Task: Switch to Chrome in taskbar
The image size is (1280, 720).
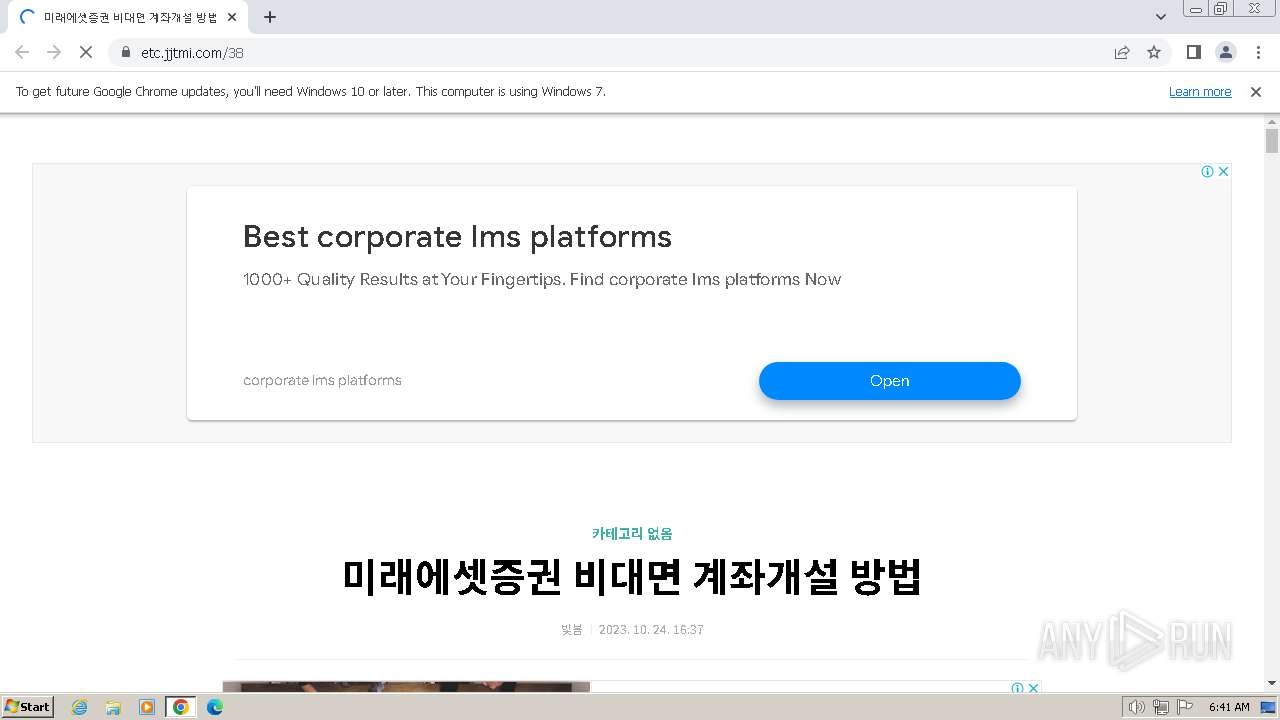Action: click(181, 707)
